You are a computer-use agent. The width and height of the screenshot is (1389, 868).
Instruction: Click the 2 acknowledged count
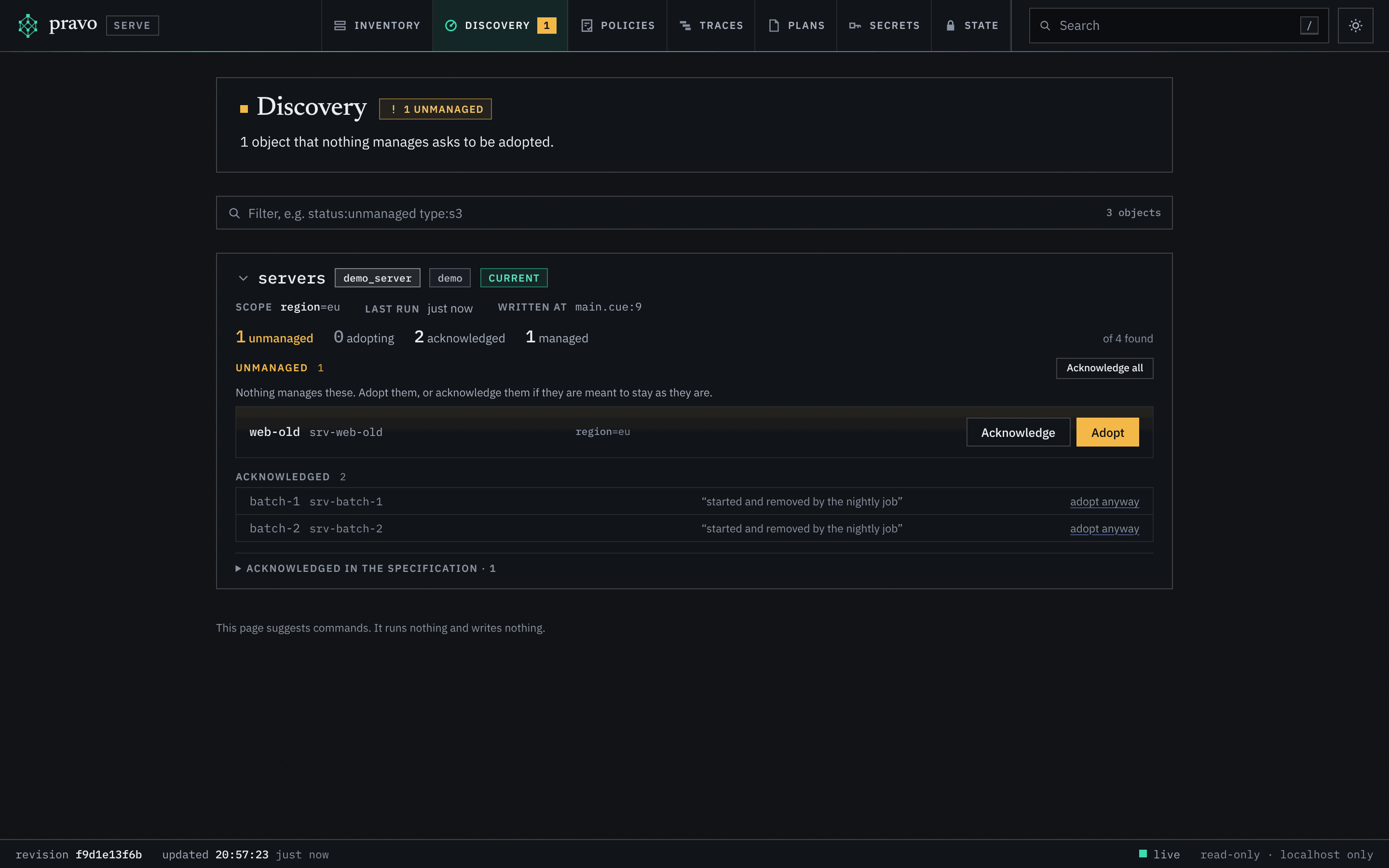460,337
